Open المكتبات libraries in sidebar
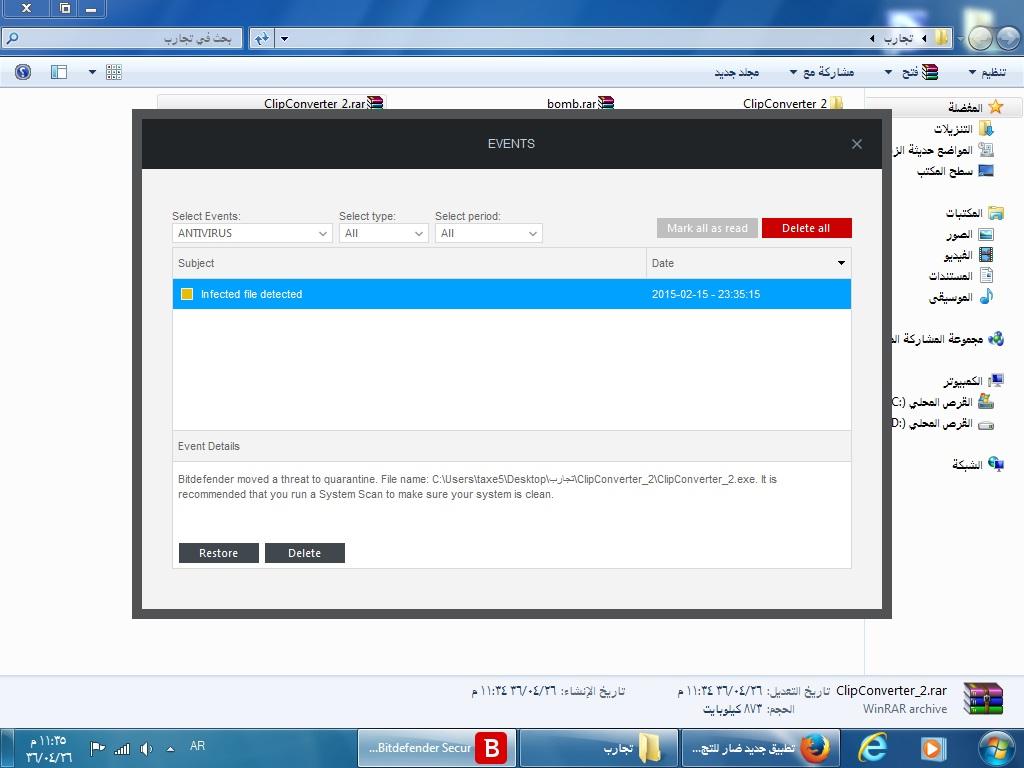 974,213
